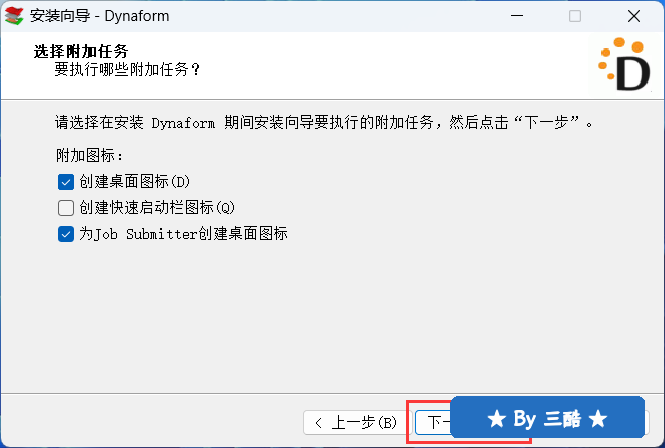Click the blue By 三酷 watermark banner
The height and width of the screenshot is (448, 665).
547,417
